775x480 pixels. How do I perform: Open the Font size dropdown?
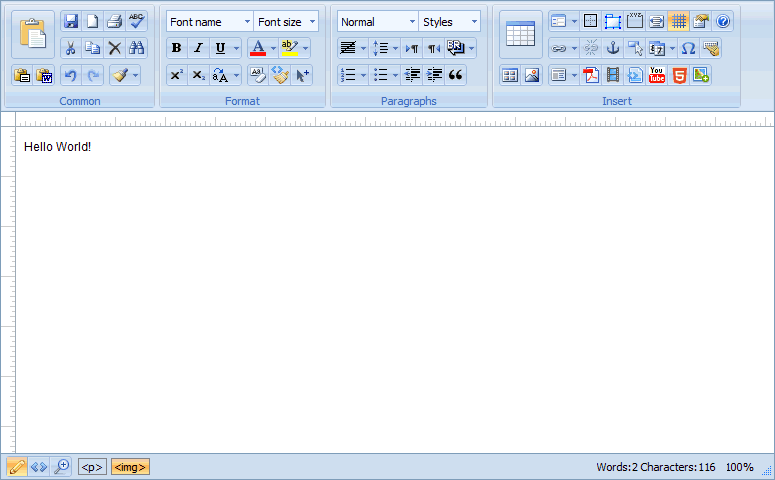point(286,22)
